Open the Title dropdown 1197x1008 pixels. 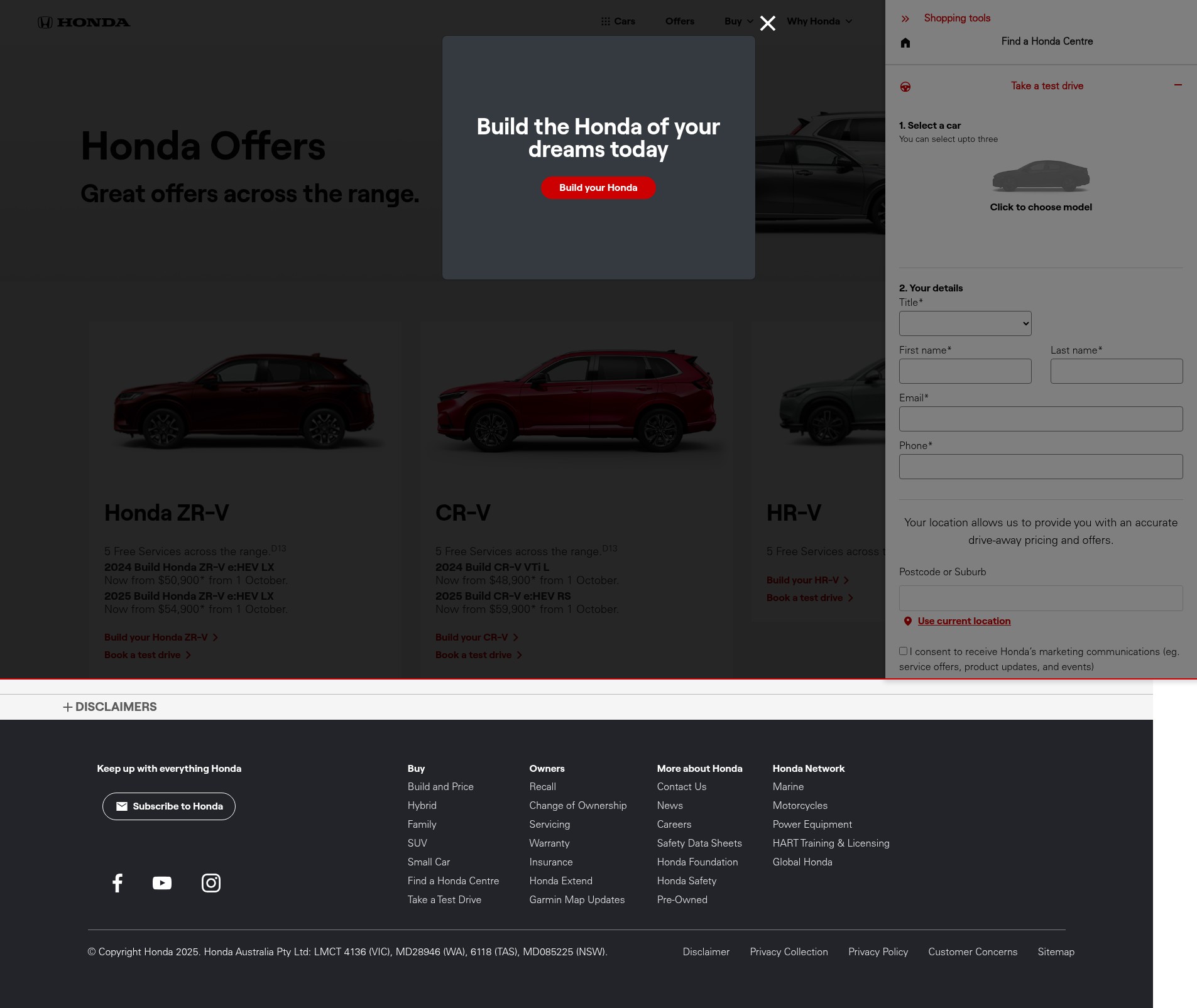(x=965, y=323)
